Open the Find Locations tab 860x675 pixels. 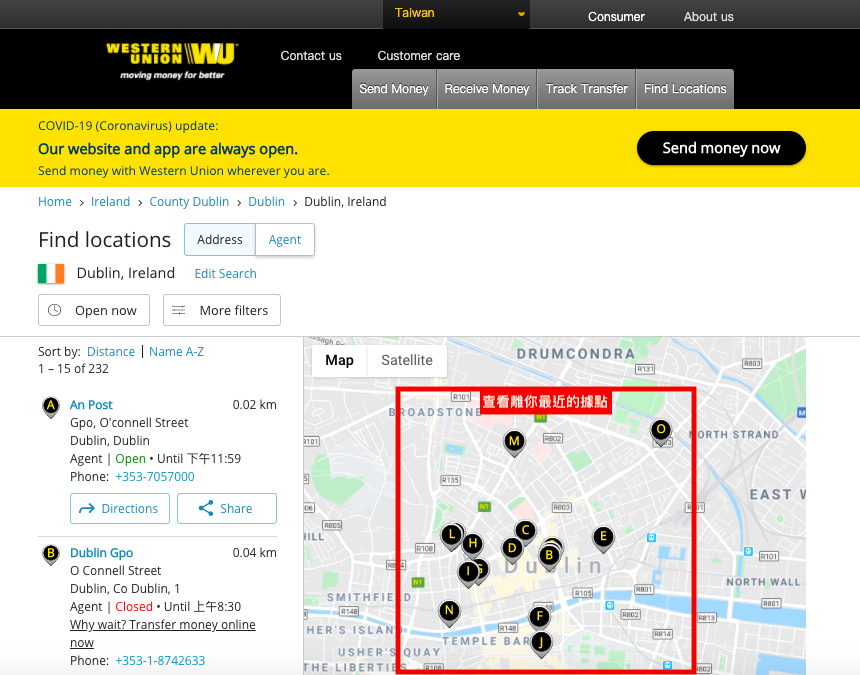tap(685, 89)
